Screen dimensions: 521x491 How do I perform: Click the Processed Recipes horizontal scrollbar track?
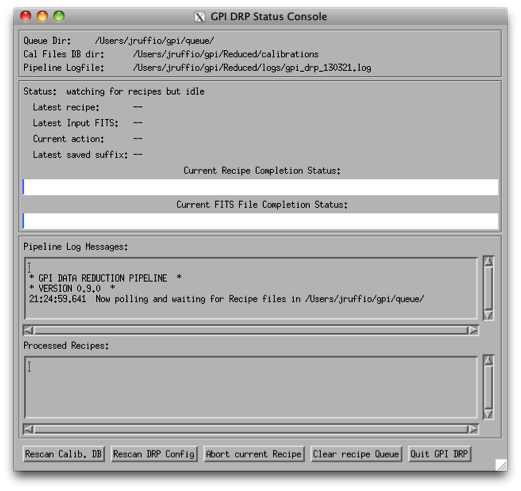(251, 429)
